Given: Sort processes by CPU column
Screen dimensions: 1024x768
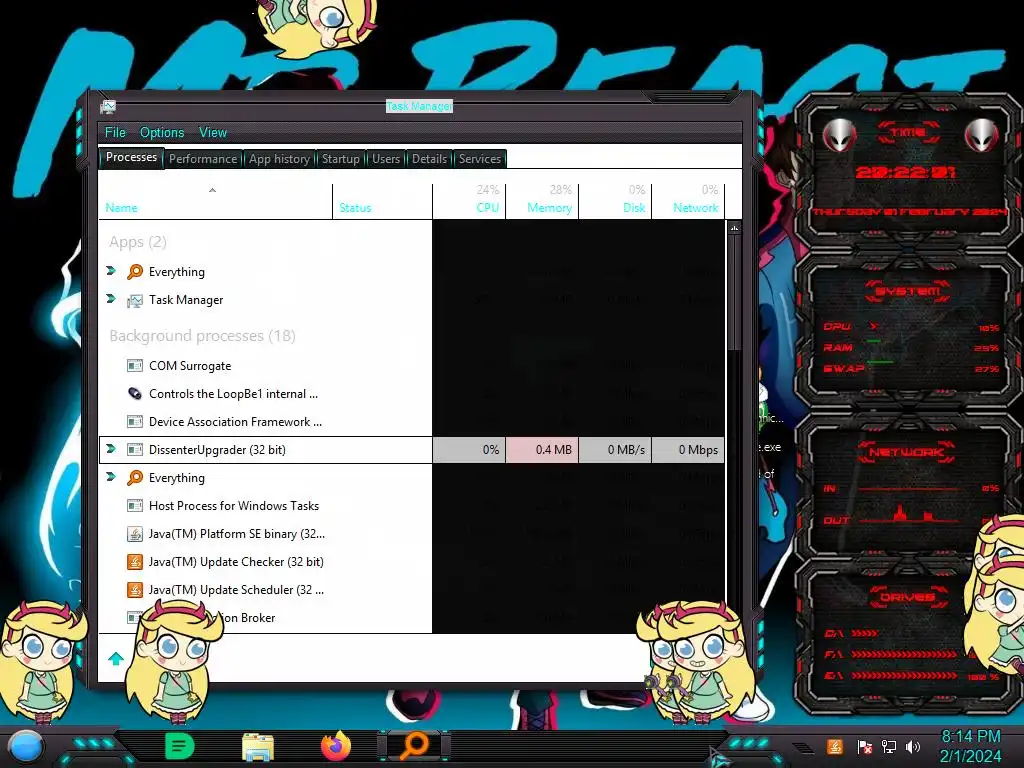Looking at the screenshot, I should (x=469, y=201).
